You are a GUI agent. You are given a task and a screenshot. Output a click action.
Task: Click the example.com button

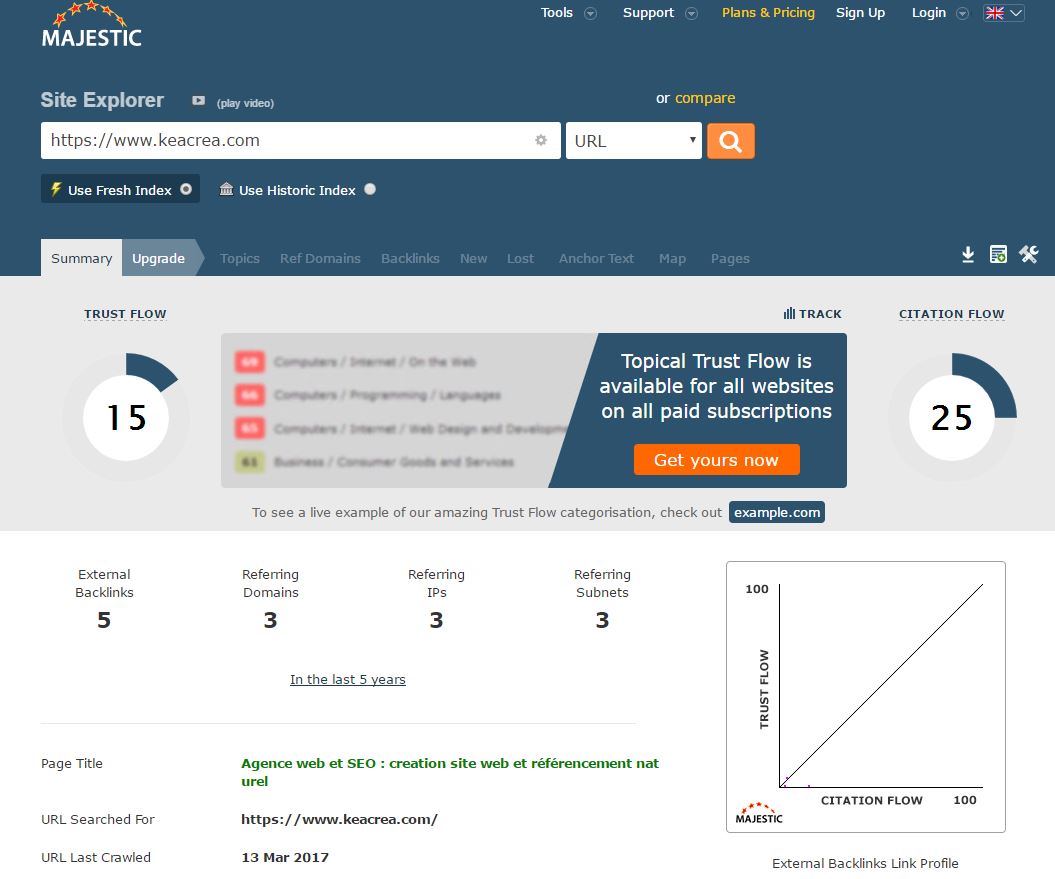(x=776, y=512)
